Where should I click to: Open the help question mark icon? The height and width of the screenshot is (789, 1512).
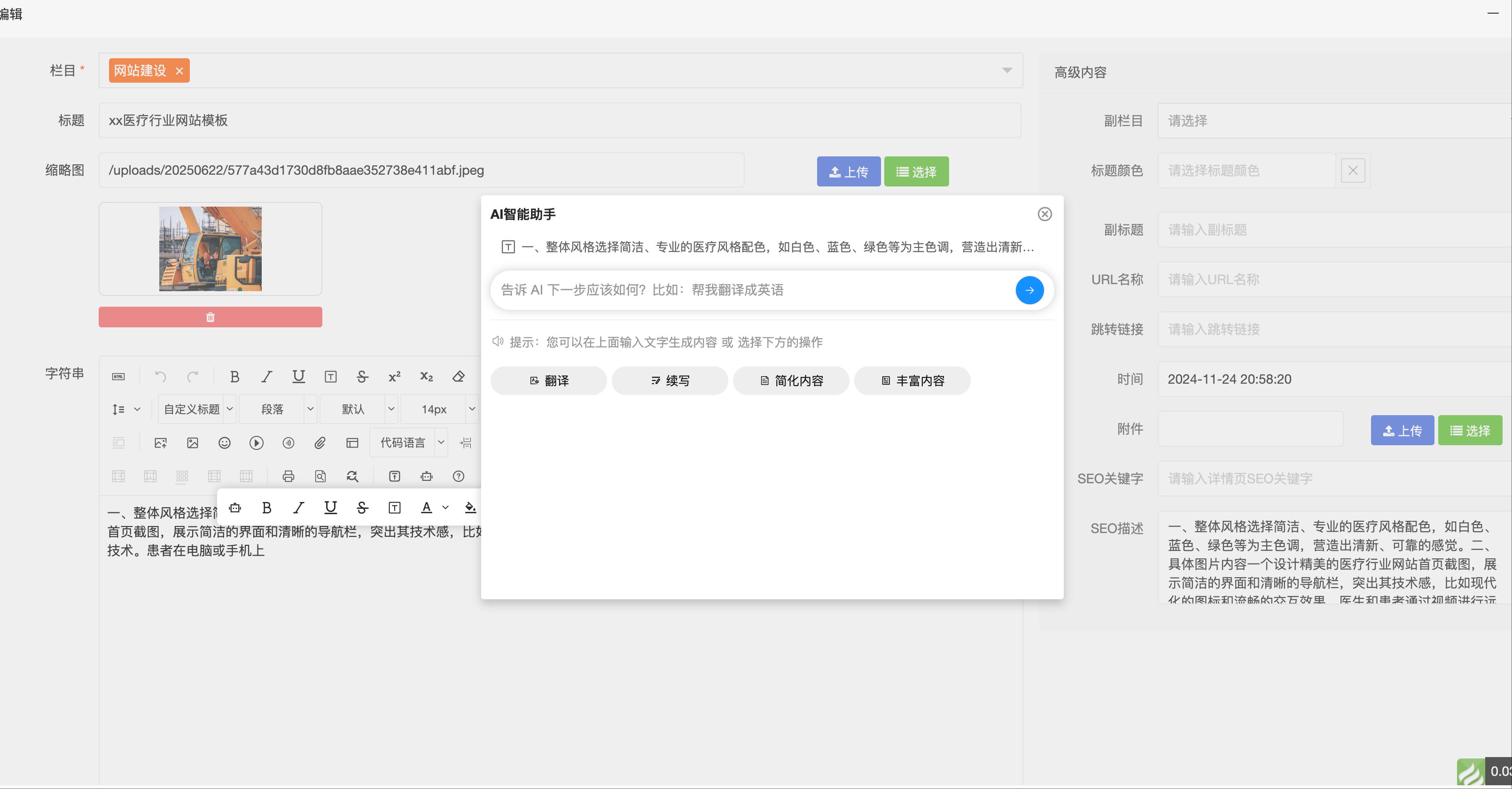(459, 476)
